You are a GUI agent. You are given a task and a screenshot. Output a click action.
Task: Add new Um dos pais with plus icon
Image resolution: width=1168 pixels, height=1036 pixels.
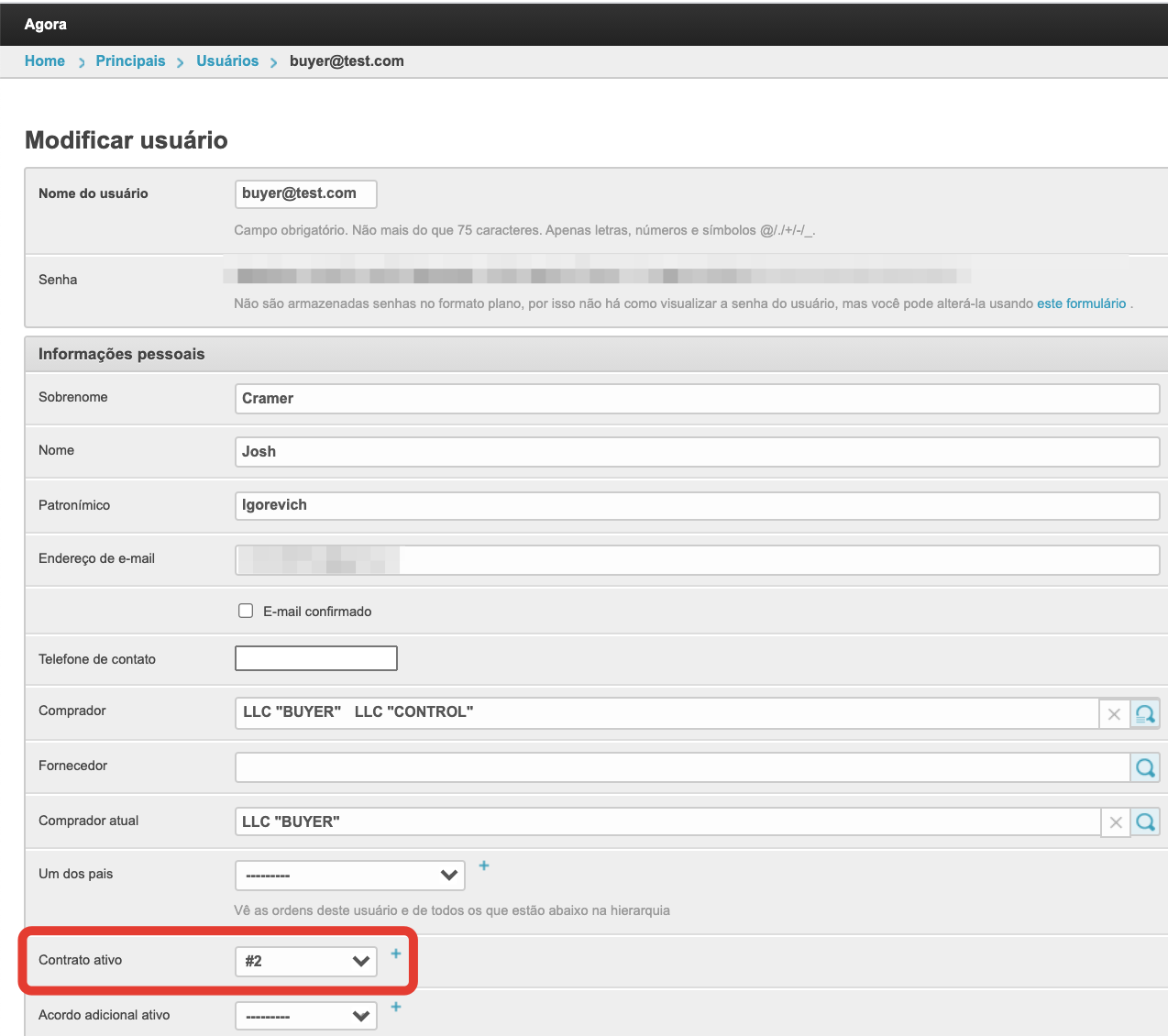pos(484,865)
